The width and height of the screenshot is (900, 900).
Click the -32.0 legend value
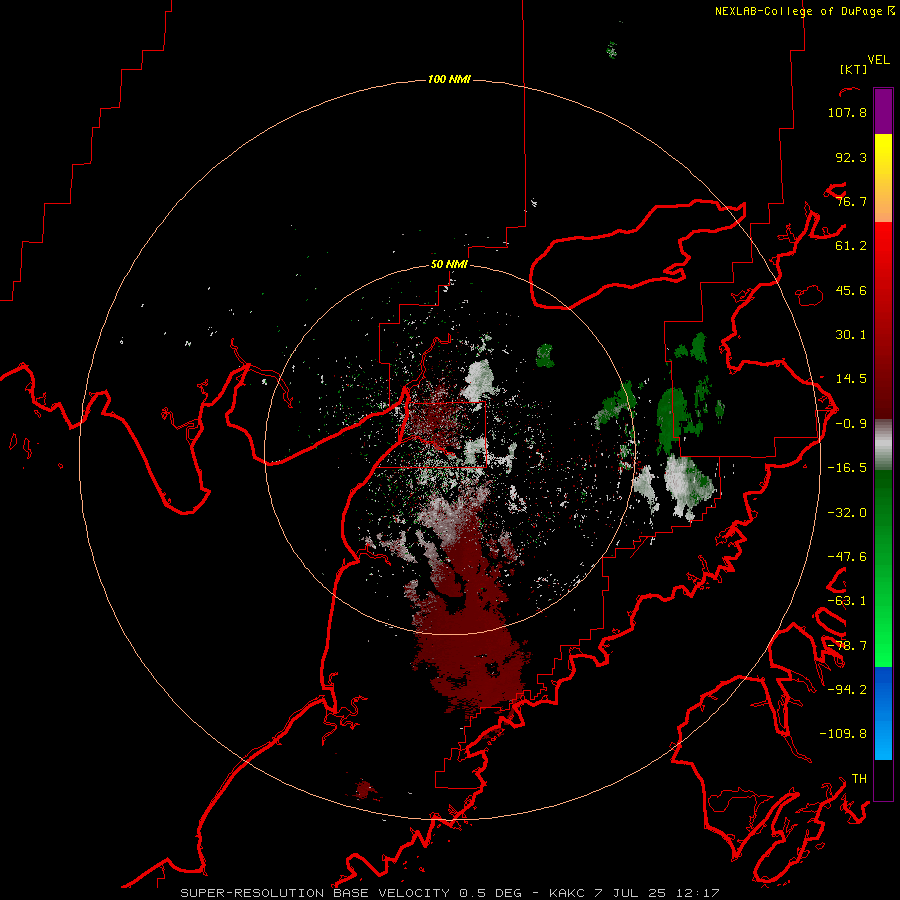847,513
